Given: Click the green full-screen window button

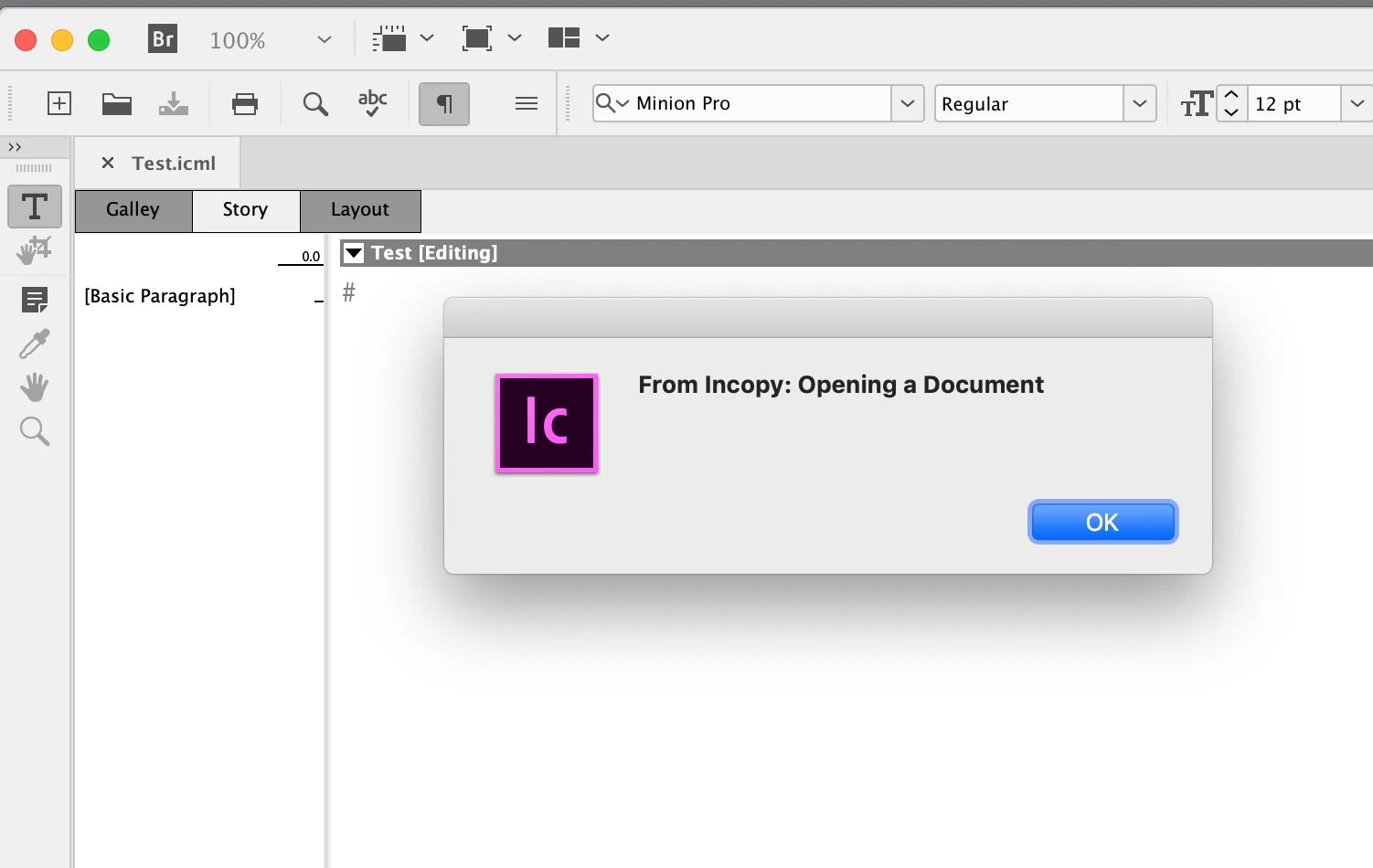Looking at the screenshot, I should 99,39.
